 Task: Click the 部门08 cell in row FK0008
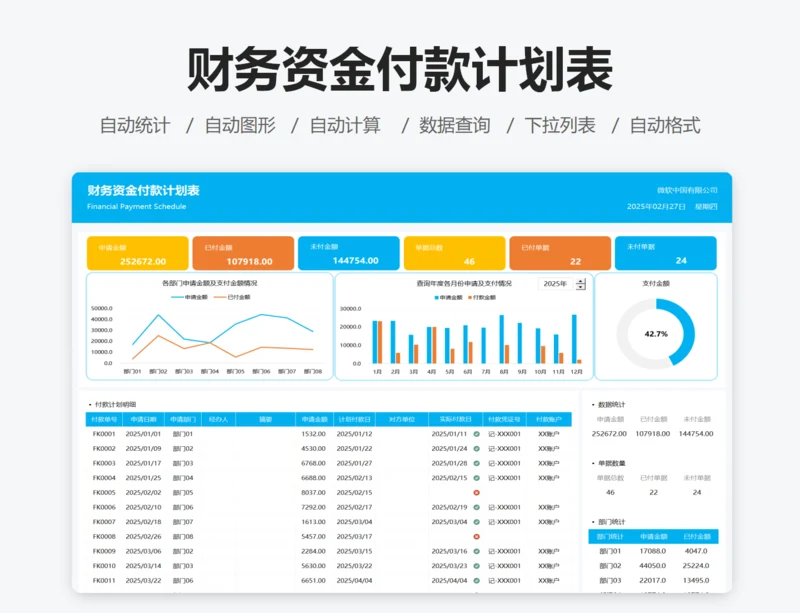pyautogui.click(x=183, y=536)
